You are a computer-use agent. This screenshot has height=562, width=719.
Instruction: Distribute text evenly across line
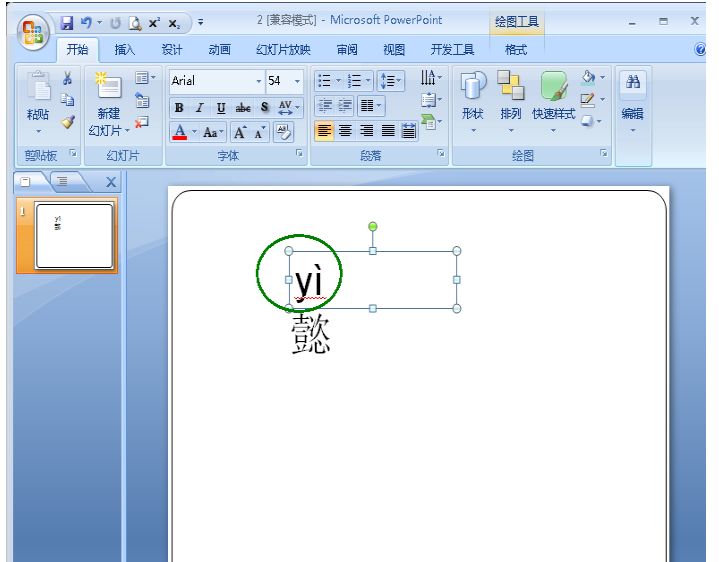click(x=409, y=131)
